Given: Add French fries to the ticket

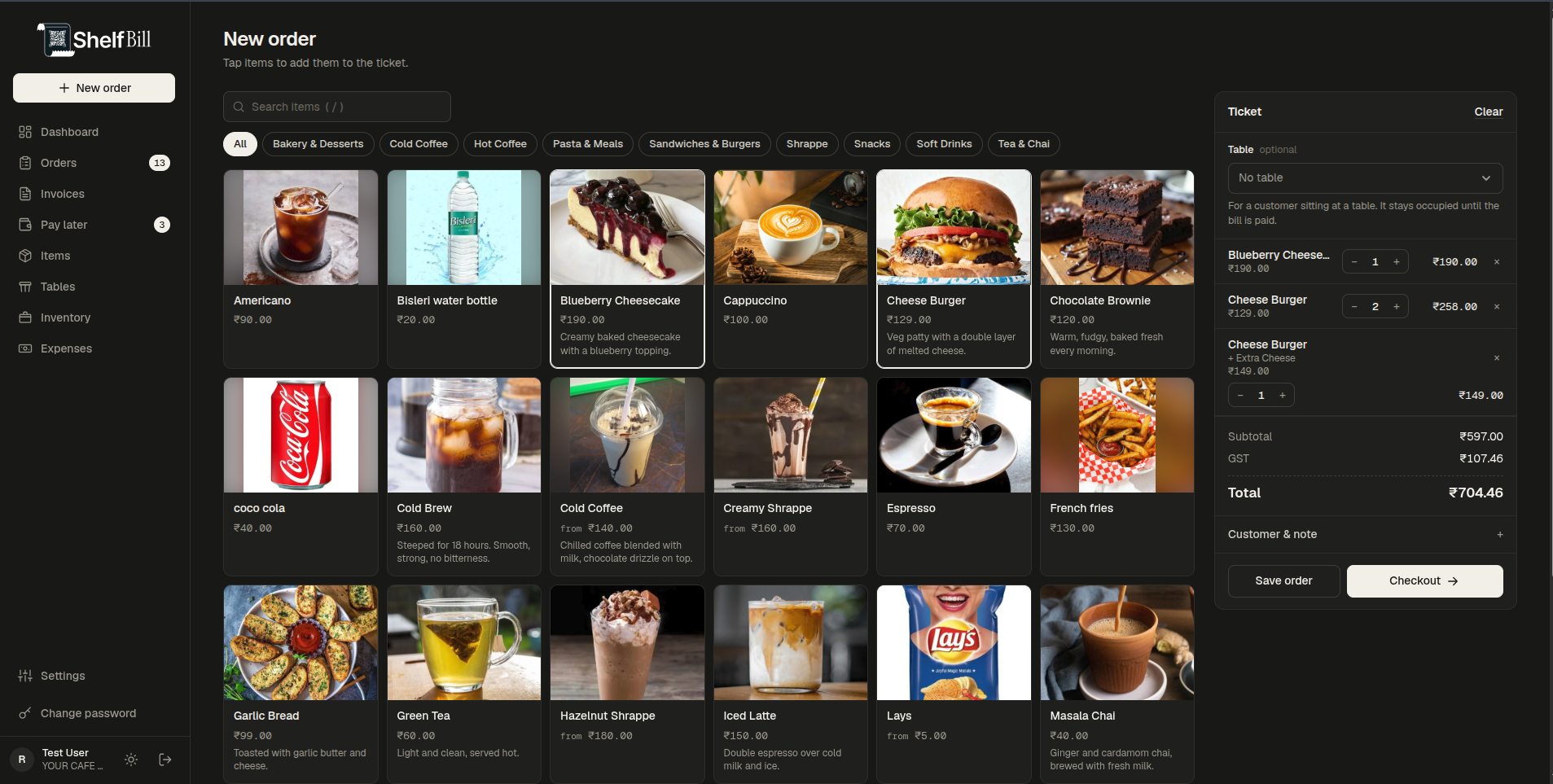Looking at the screenshot, I should coord(1116,476).
